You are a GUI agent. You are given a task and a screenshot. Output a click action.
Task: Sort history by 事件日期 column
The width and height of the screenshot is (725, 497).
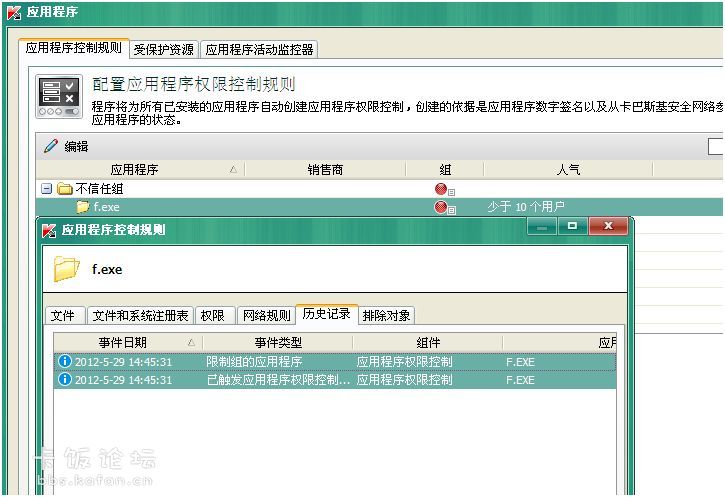pyautogui.click(x=128, y=343)
